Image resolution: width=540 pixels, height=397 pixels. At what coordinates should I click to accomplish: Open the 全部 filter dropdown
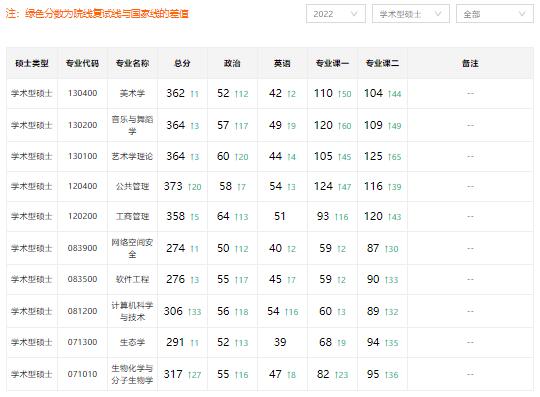click(495, 14)
